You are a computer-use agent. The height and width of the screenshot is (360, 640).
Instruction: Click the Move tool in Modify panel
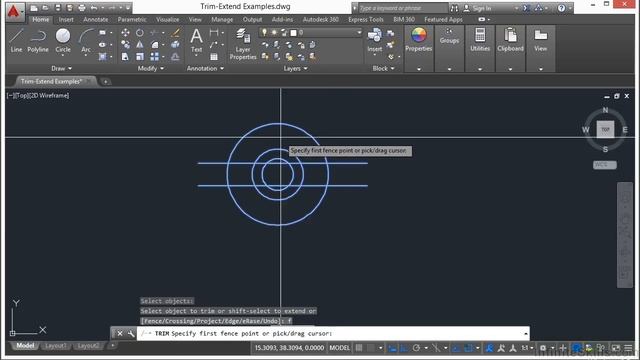point(125,33)
